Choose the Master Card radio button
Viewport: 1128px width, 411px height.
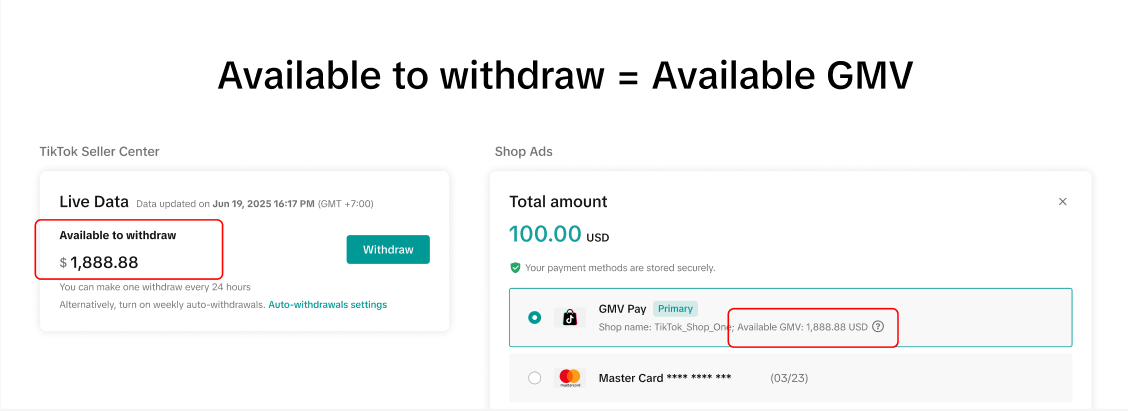pyautogui.click(x=535, y=378)
